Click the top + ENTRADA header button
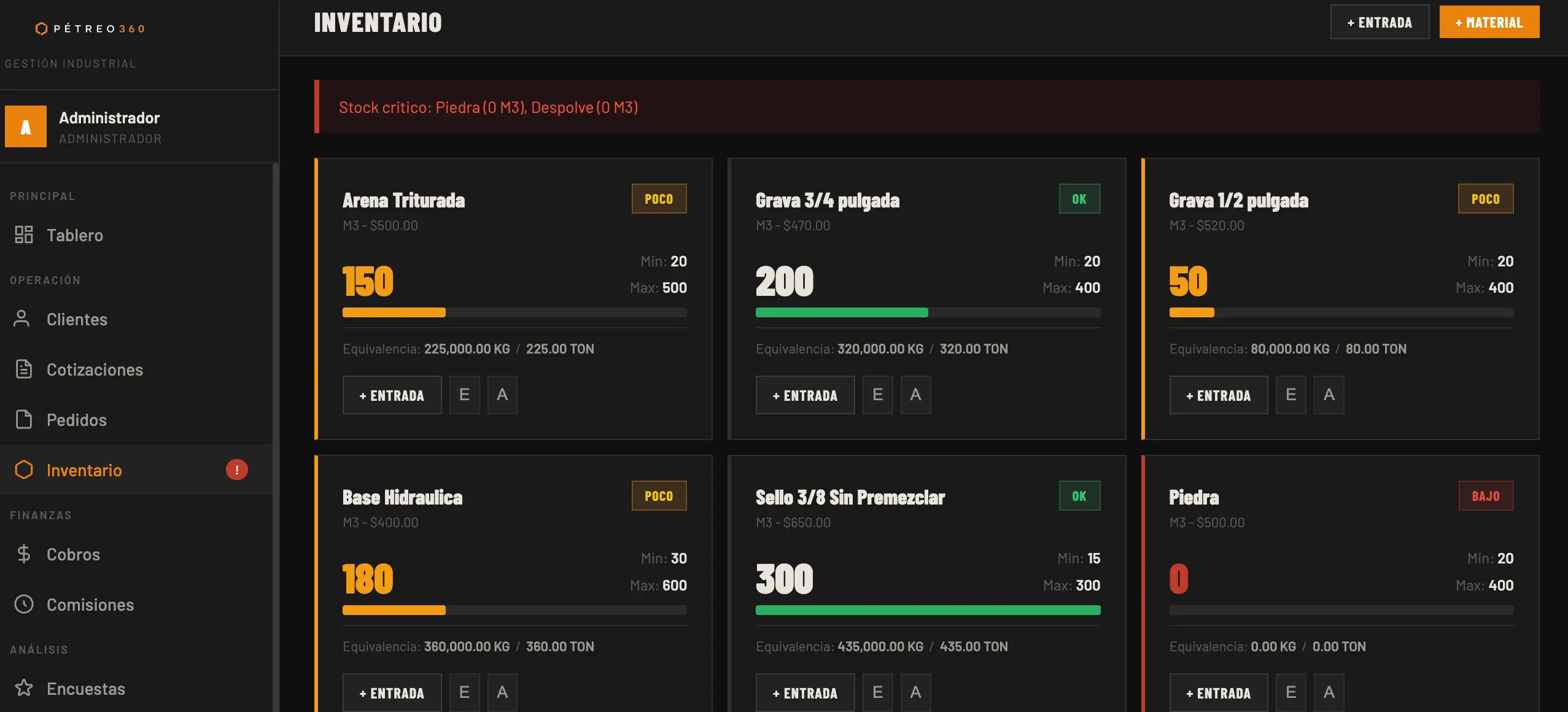This screenshot has width=1568, height=712. 1380,22
